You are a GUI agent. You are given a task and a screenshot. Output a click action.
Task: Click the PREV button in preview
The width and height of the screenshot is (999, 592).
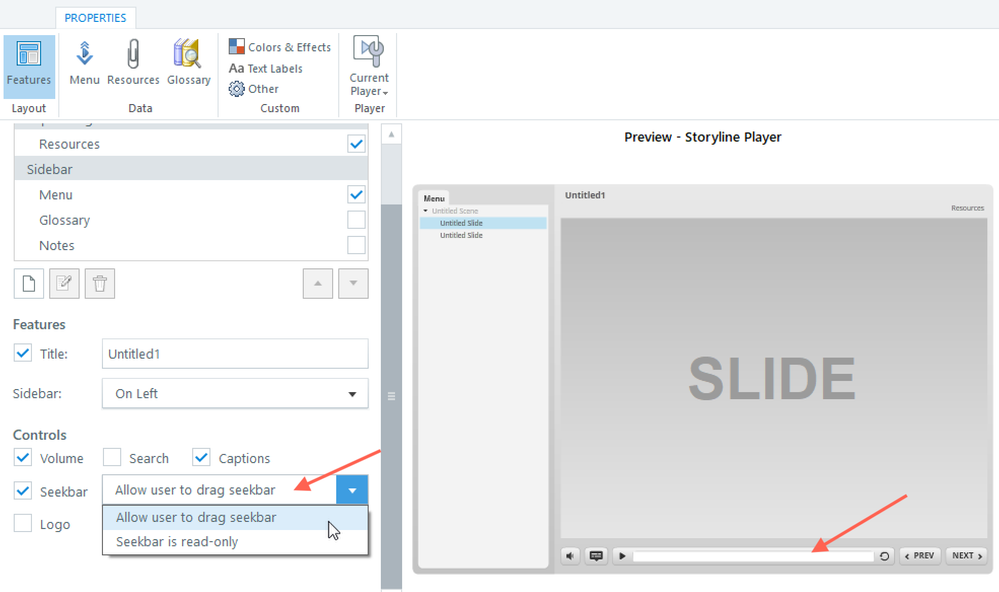pyautogui.click(x=920, y=556)
